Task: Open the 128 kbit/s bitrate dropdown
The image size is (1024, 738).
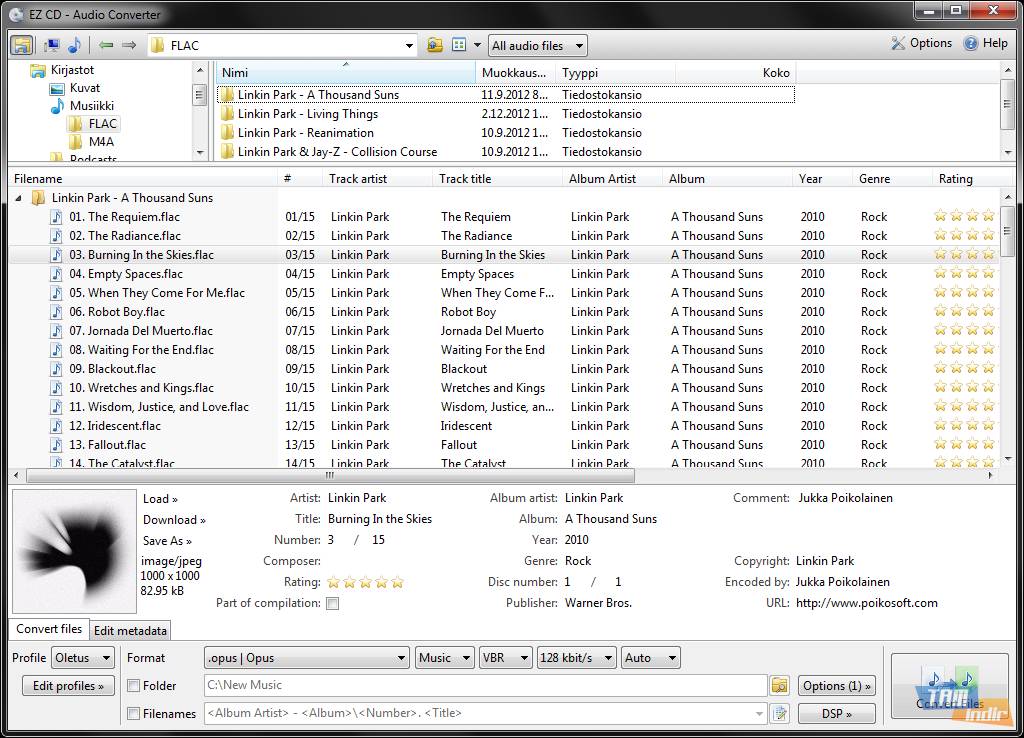Action: coord(576,657)
